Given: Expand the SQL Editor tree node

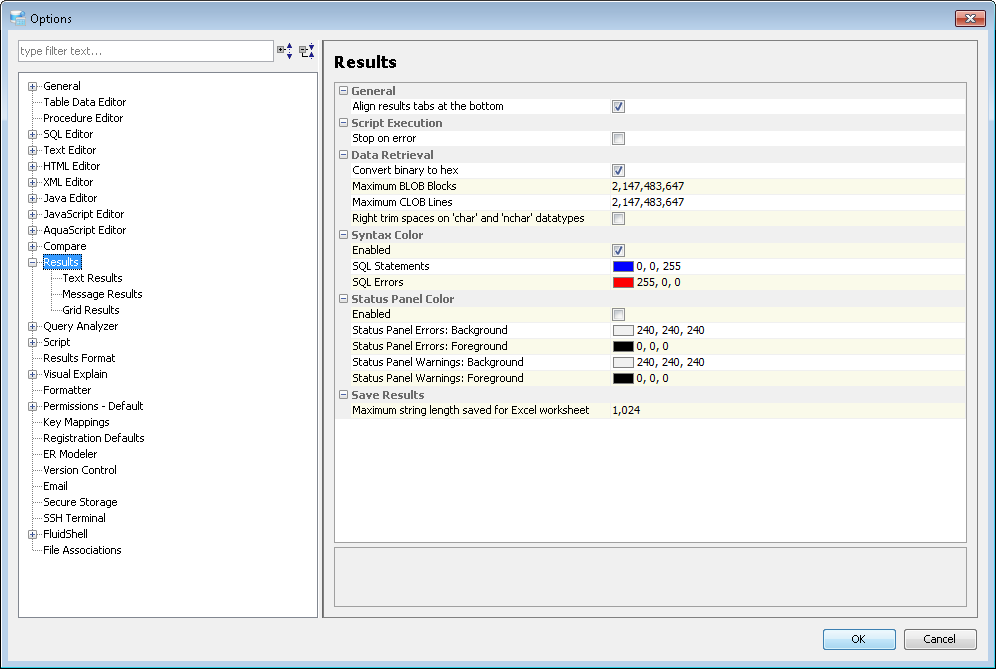Looking at the screenshot, I should pyautogui.click(x=32, y=135).
